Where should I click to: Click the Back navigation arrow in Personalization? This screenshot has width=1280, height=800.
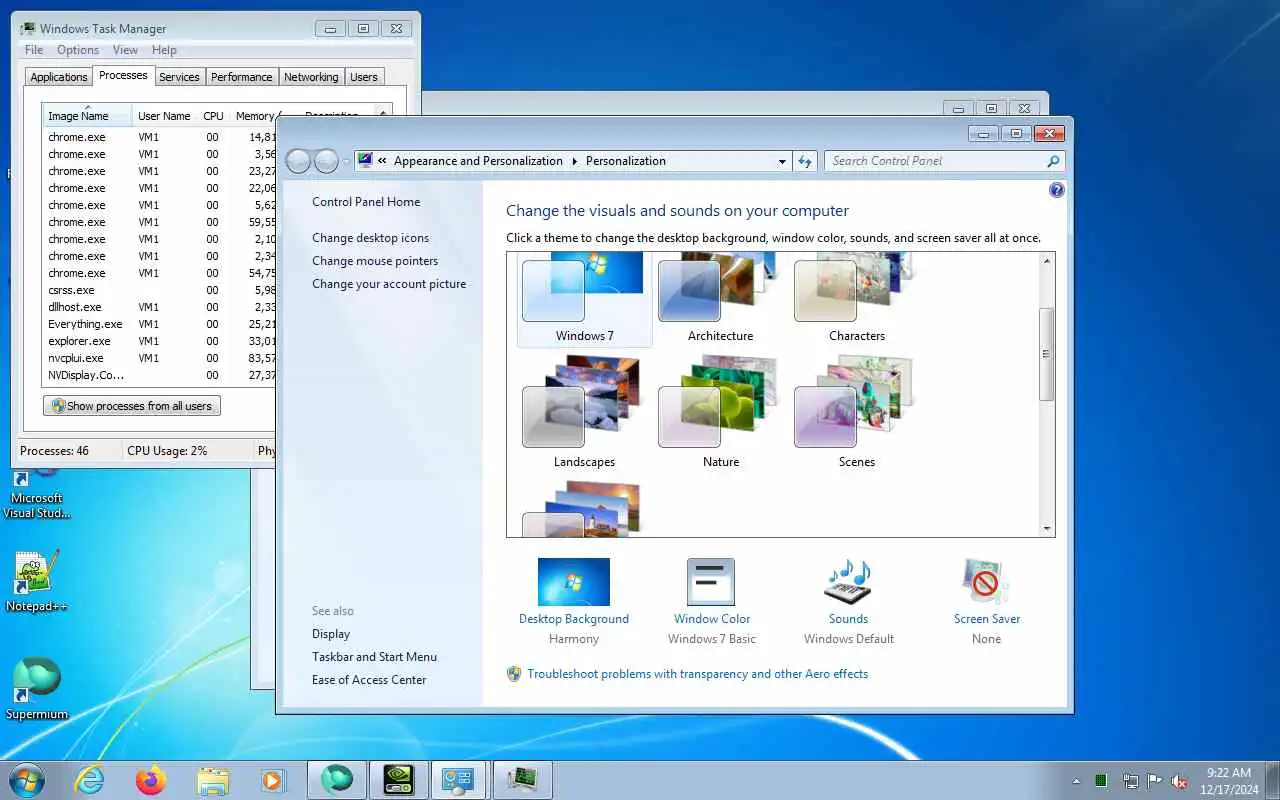(299, 161)
